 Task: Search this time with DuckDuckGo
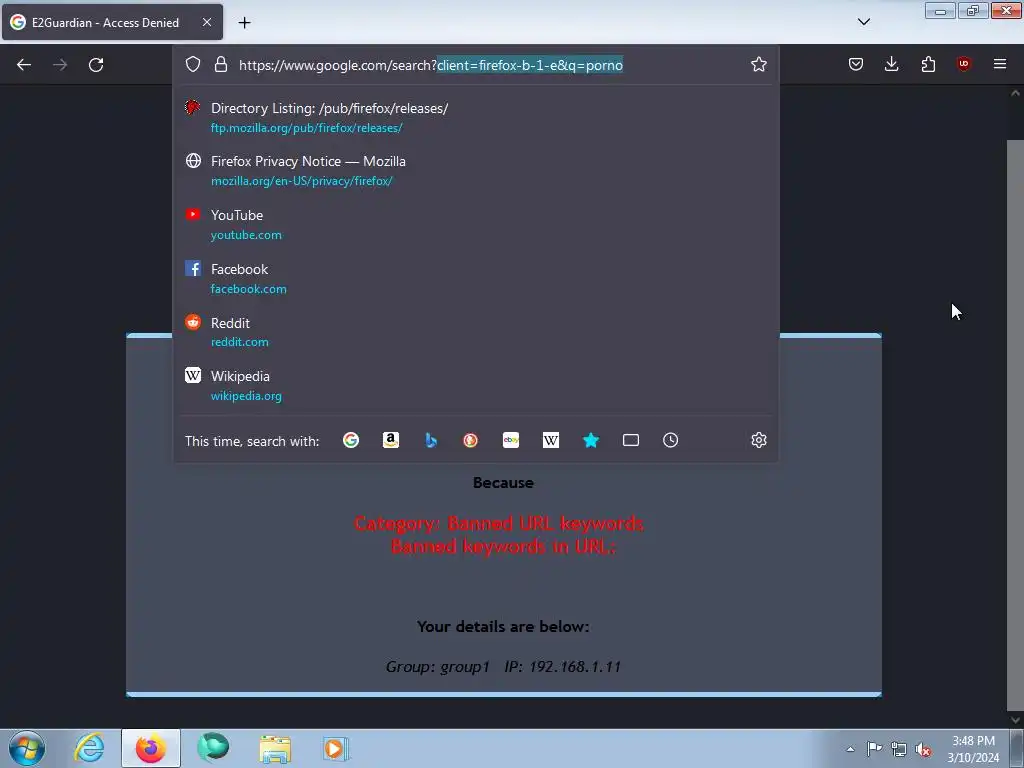[x=470, y=441]
